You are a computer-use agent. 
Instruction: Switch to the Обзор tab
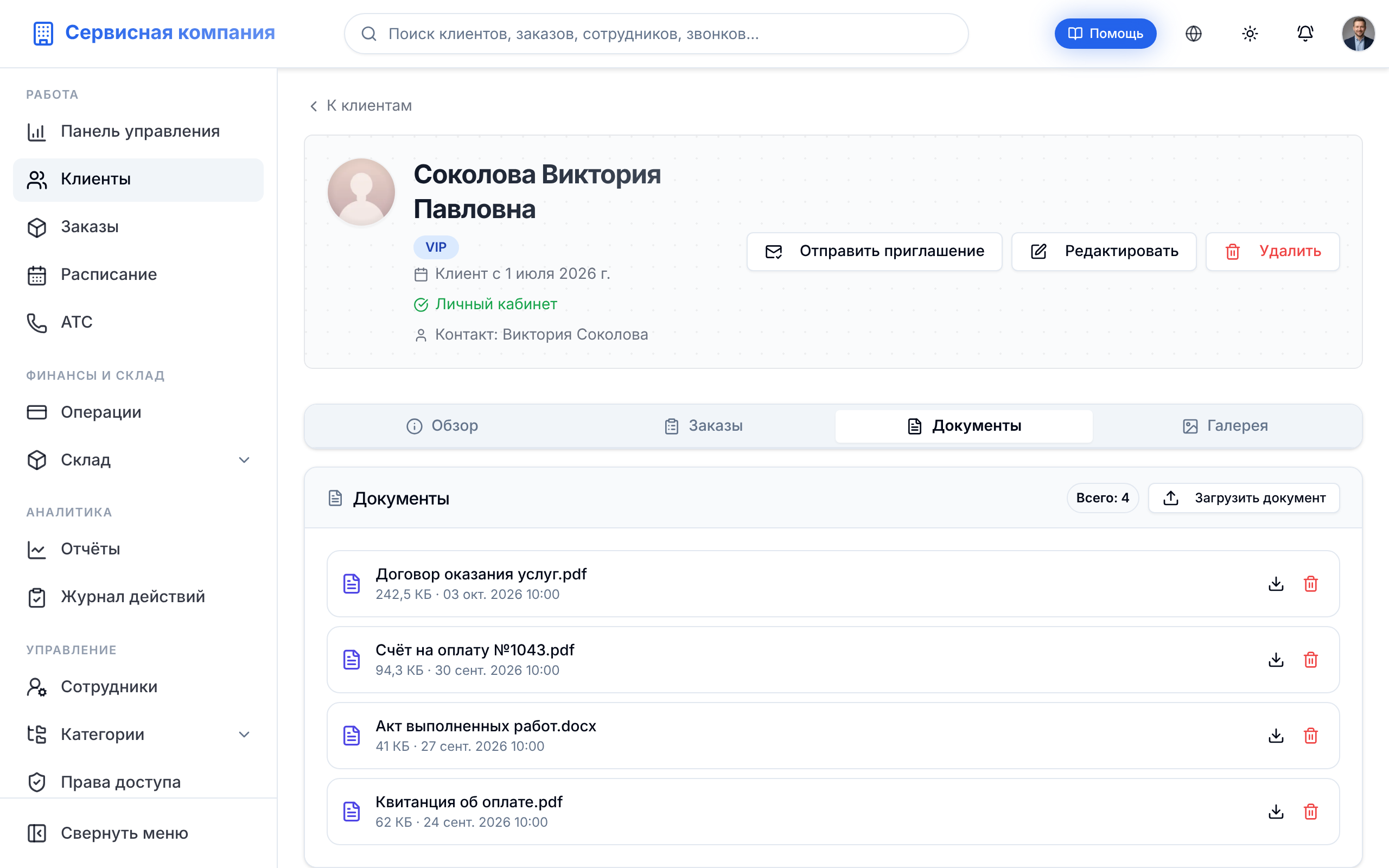[x=442, y=426]
